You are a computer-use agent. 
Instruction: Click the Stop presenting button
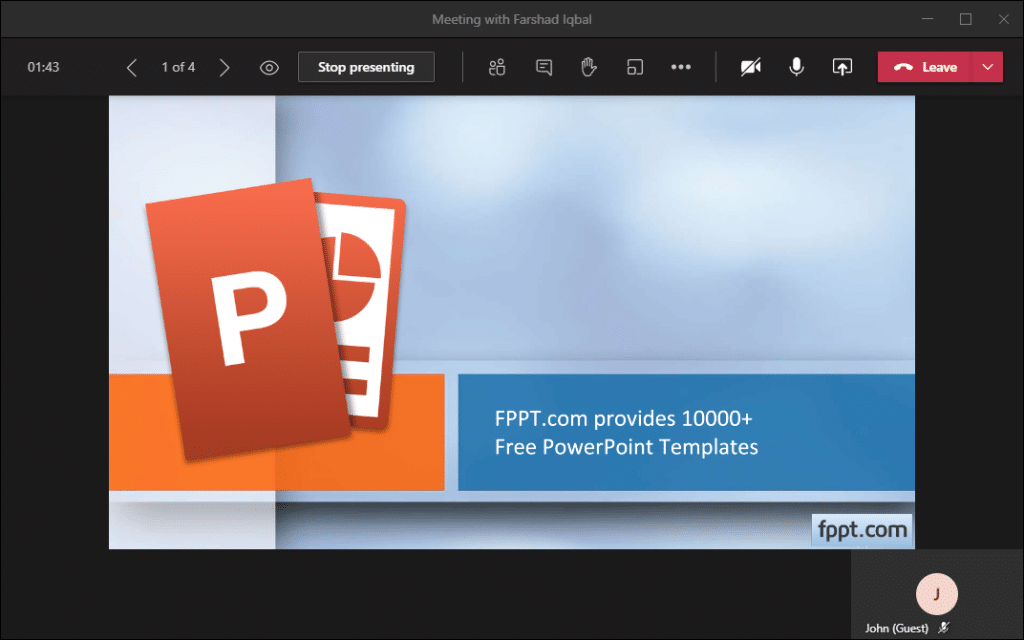pyautogui.click(x=366, y=67)
